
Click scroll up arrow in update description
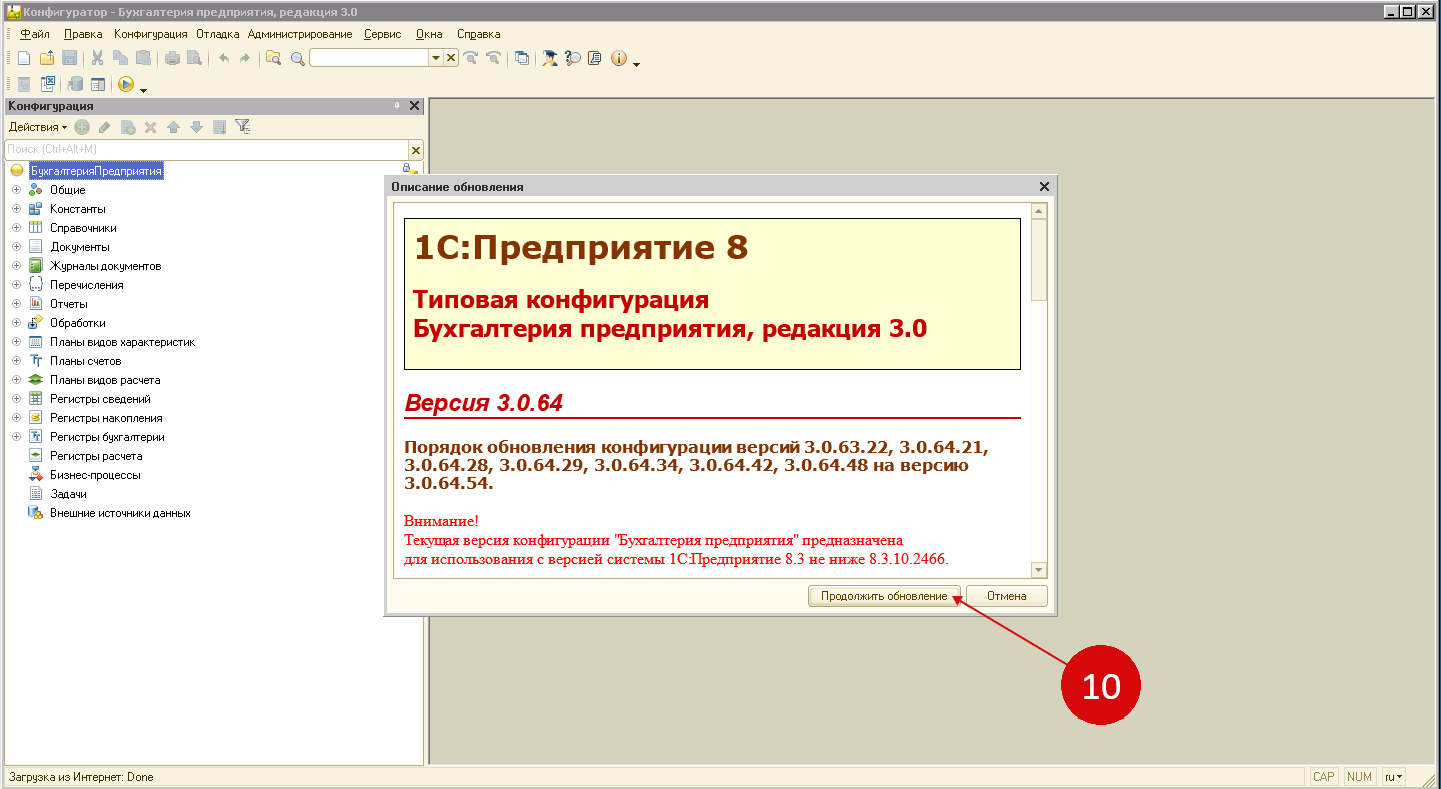pos(1039,211)
